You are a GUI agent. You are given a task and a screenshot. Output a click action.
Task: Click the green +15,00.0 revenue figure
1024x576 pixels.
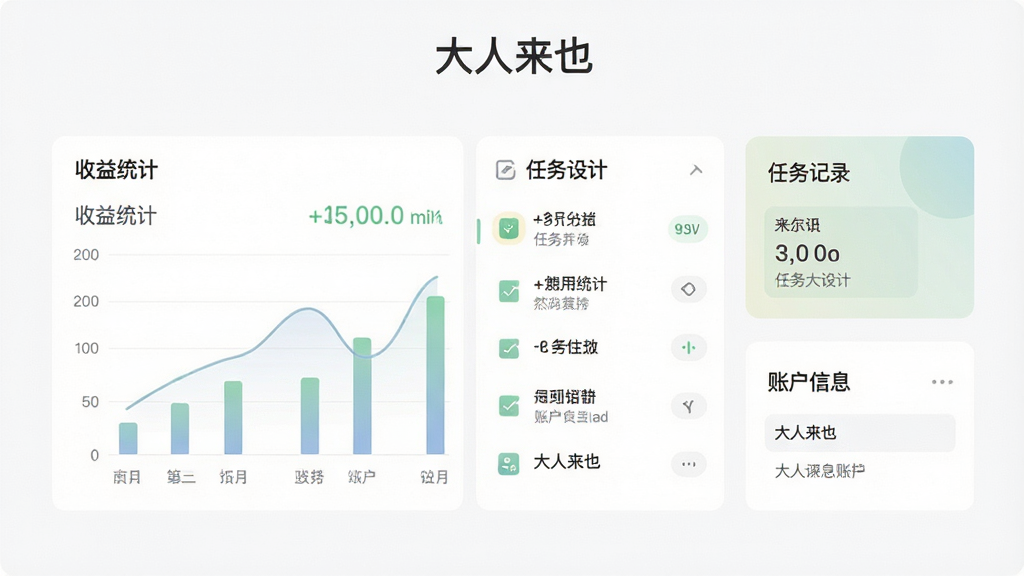375,216
